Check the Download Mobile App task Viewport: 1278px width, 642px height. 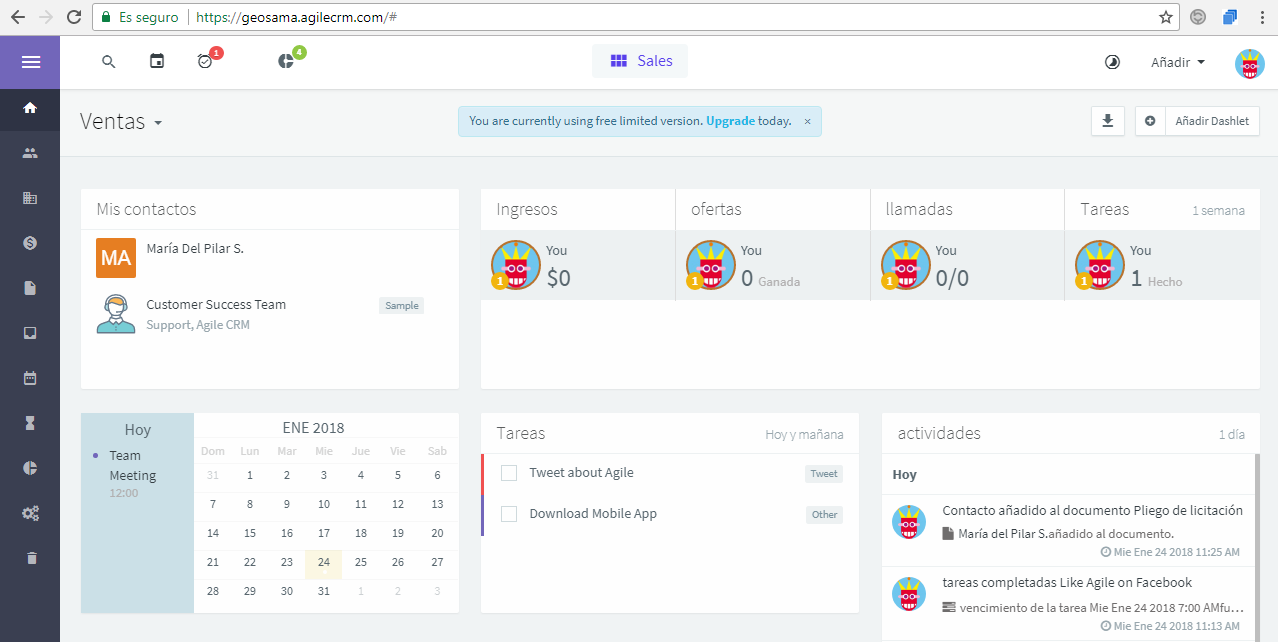[509, 514]
